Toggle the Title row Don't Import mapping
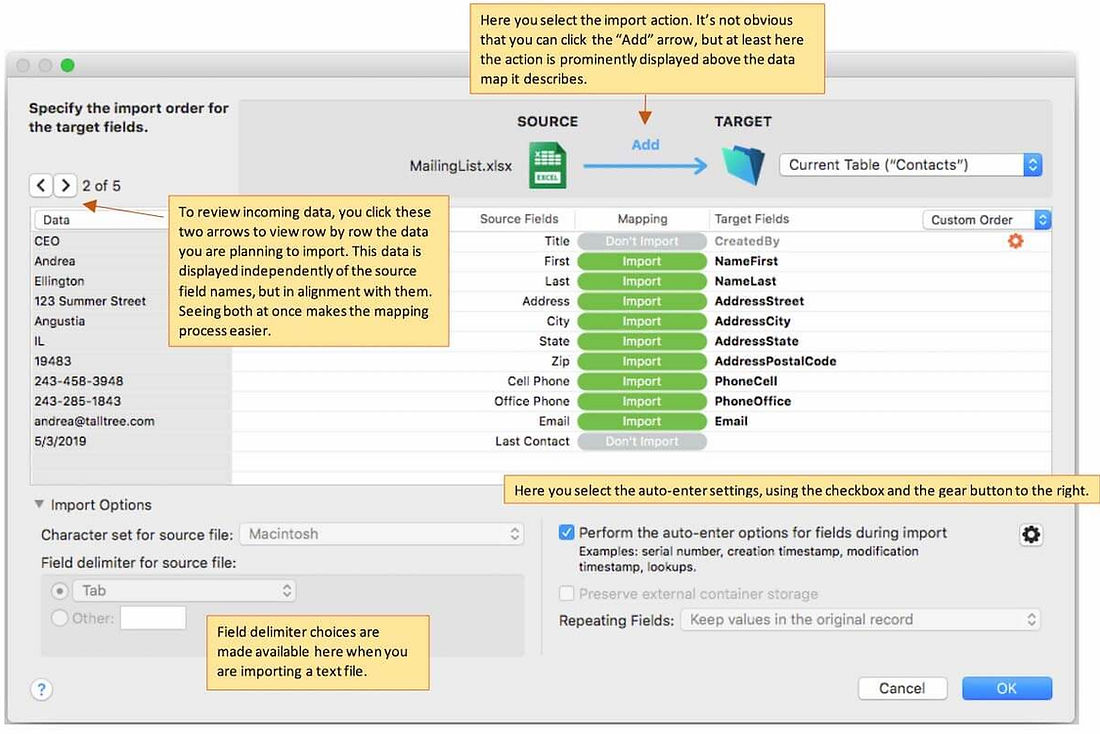This screenshot has height=734, width=1100. click(x=641, y=241)
